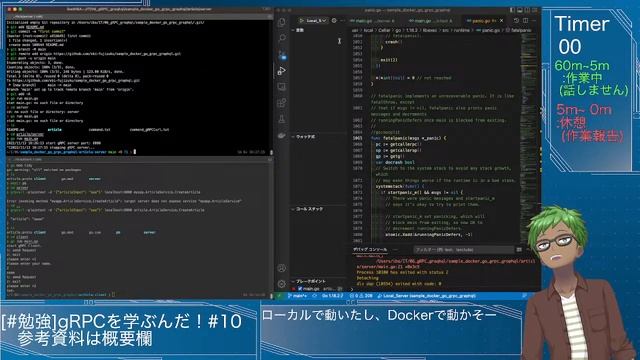Switch to the main.go server tab
This screenshot has height=360, width=640.
point(372,20)
